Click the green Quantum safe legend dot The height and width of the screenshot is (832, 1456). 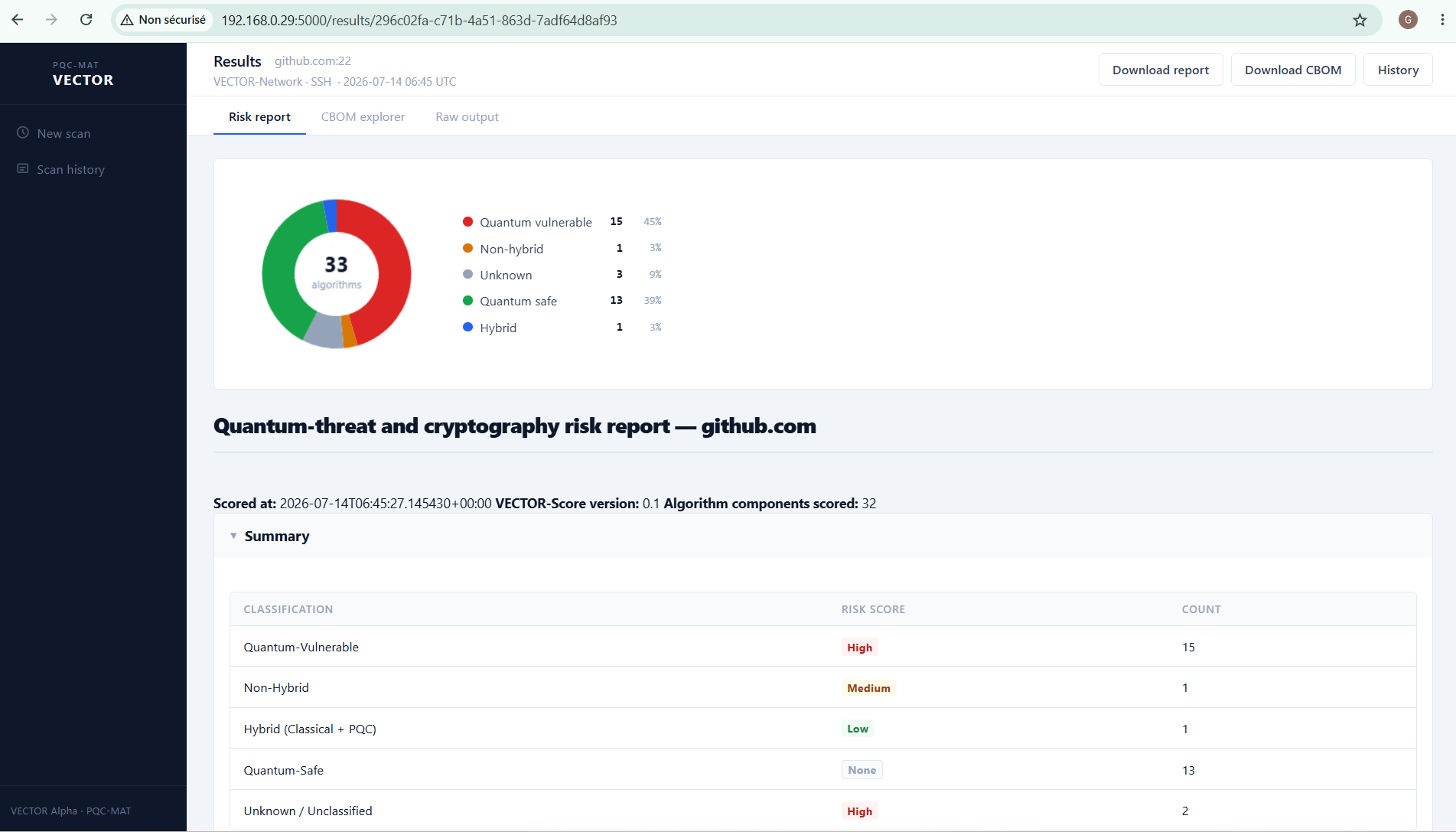467,300
